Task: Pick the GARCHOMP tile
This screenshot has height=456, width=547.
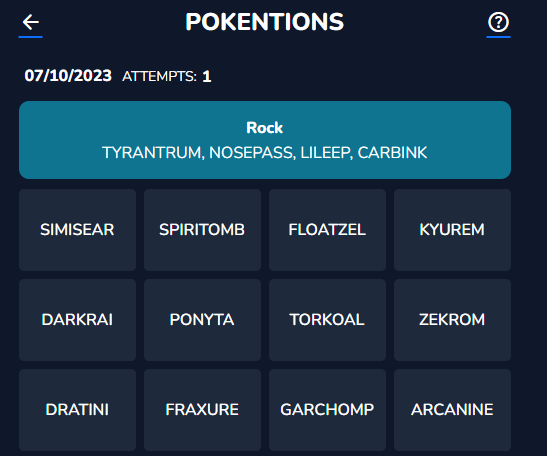Action: (x=327, y=410)
